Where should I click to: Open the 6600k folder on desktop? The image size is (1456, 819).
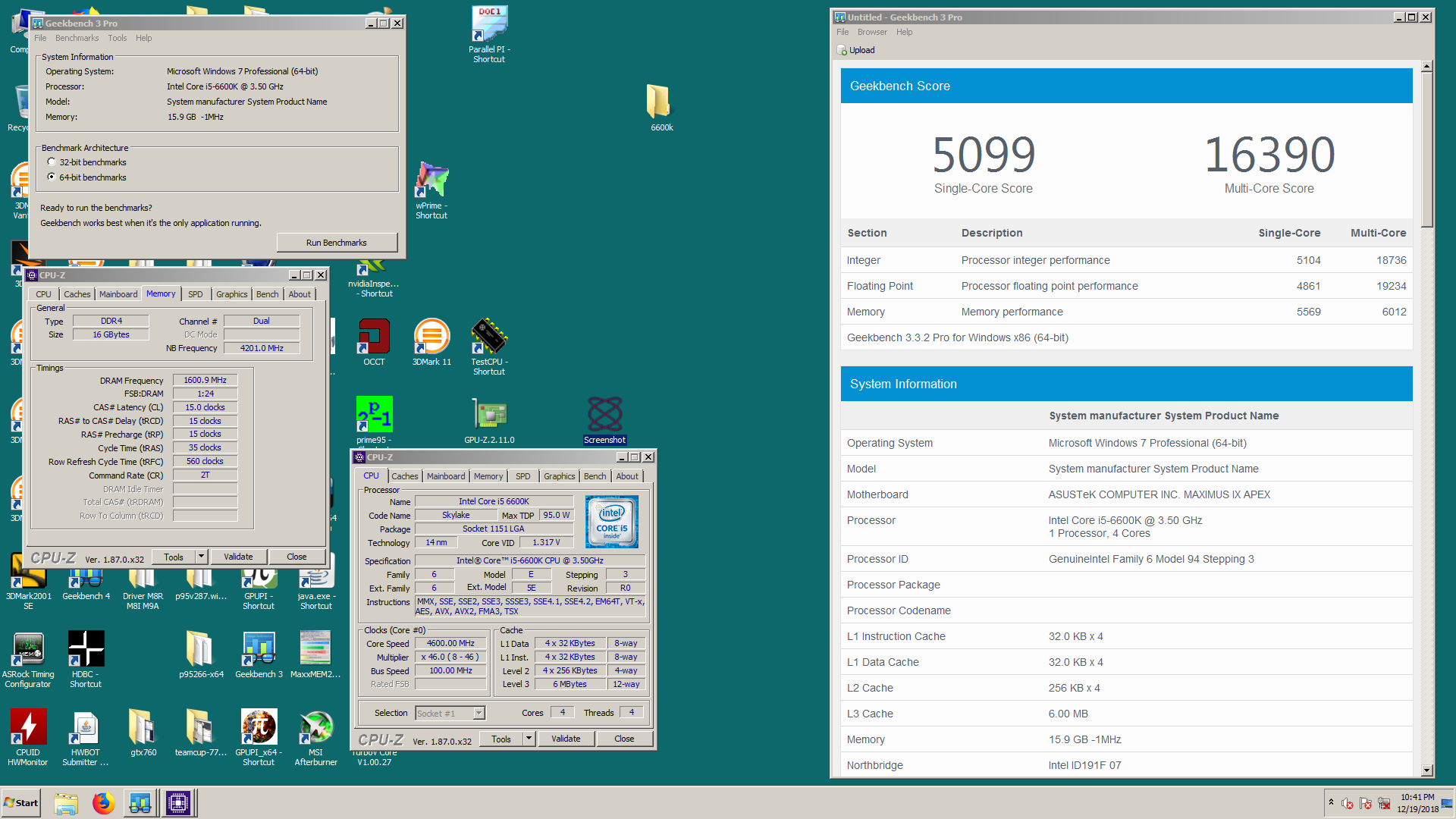point(661,108)
